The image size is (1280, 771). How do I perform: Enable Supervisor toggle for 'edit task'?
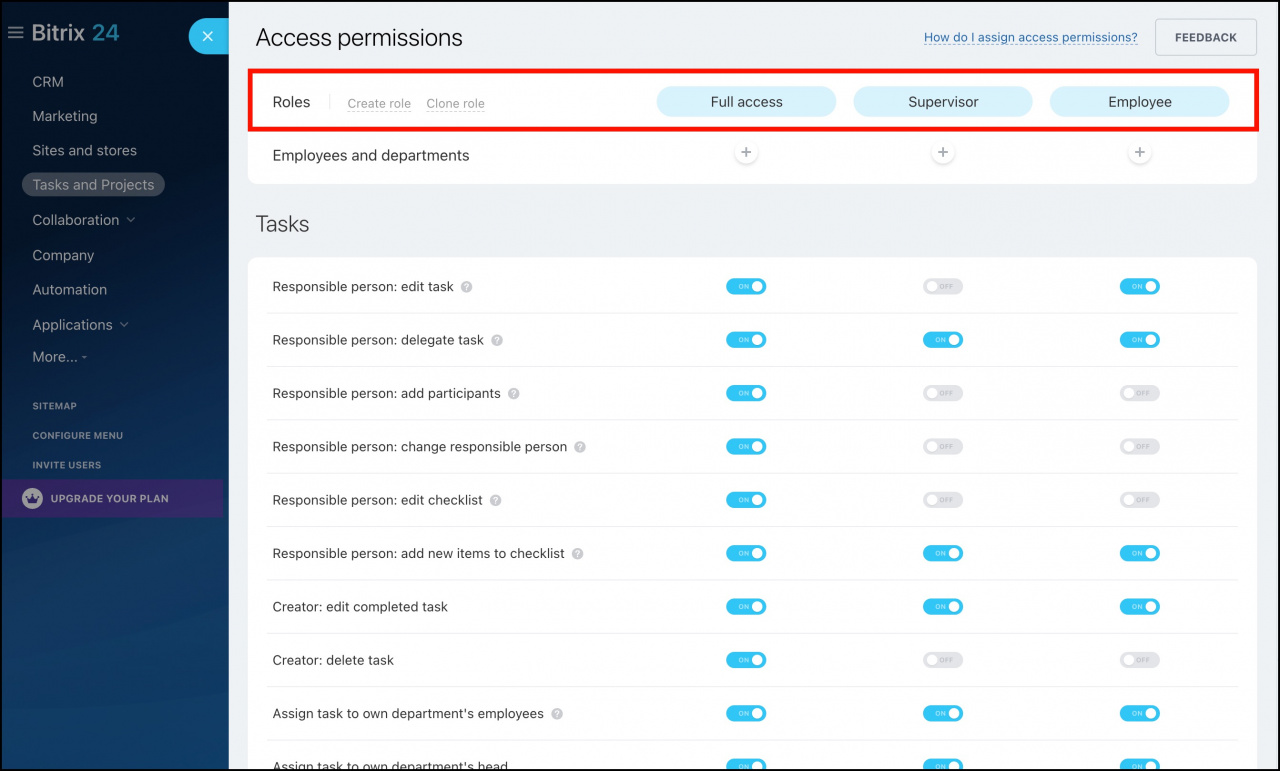point(943,287)
